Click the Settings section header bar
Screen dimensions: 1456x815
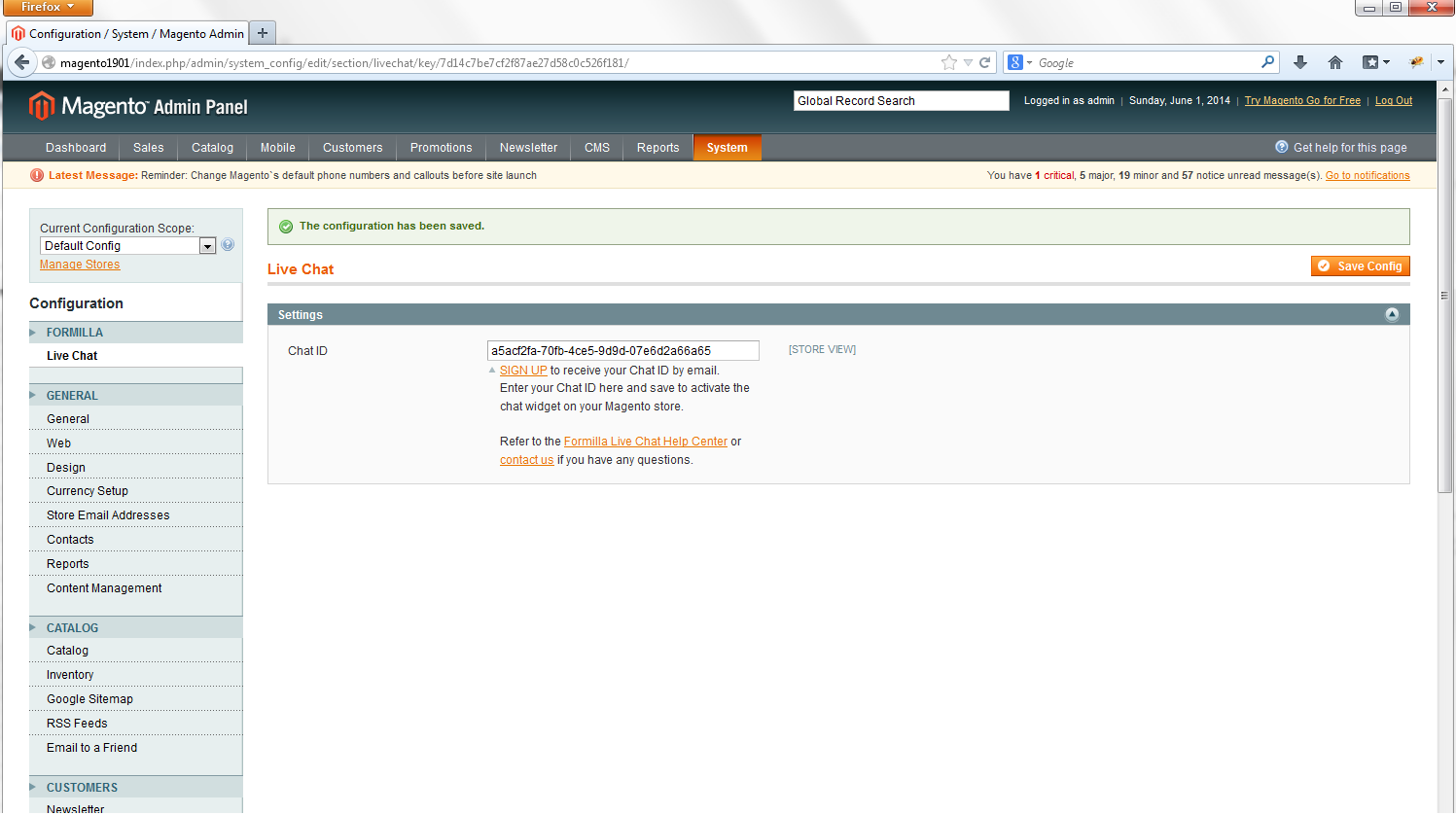tap(838, 314)
